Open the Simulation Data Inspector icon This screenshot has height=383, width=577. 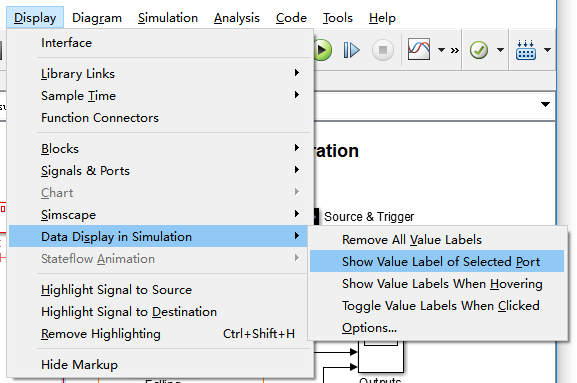419,49
